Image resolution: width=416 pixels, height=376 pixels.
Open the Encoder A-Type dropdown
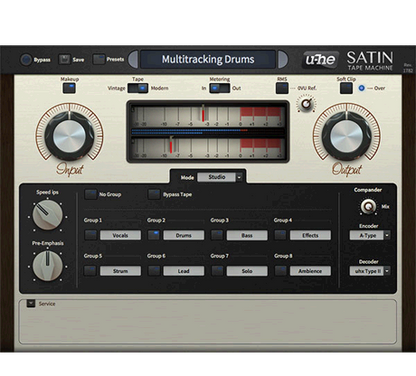point(370,235)
